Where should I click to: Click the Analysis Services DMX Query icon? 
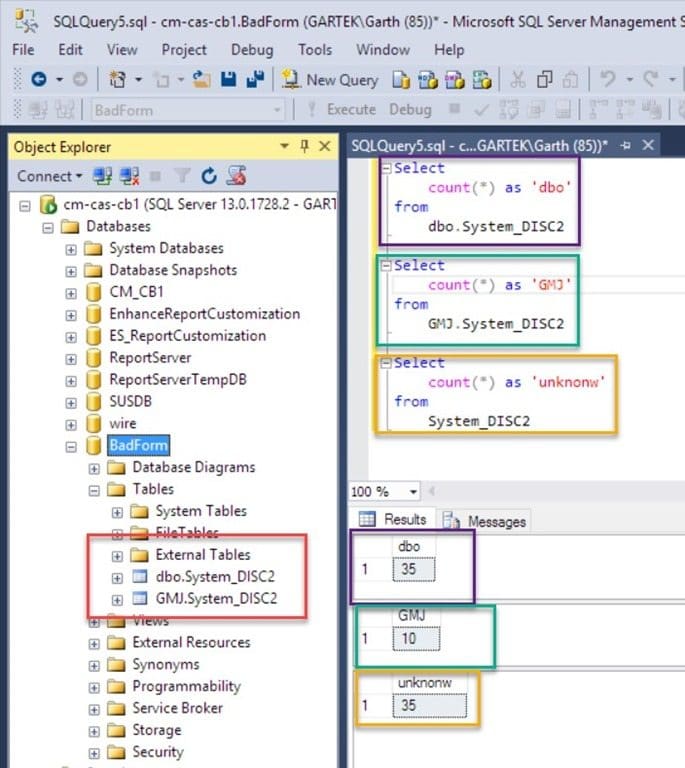454,79
